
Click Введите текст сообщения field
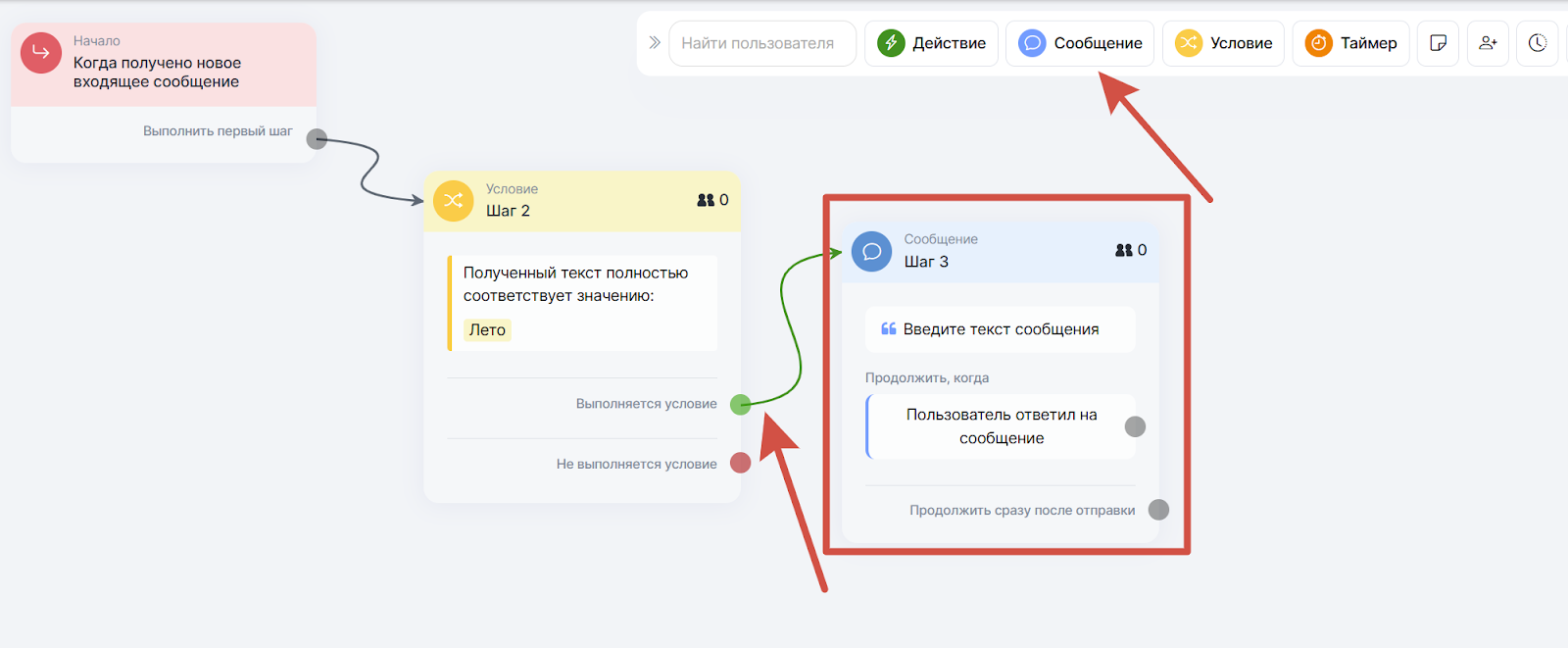1000,329
